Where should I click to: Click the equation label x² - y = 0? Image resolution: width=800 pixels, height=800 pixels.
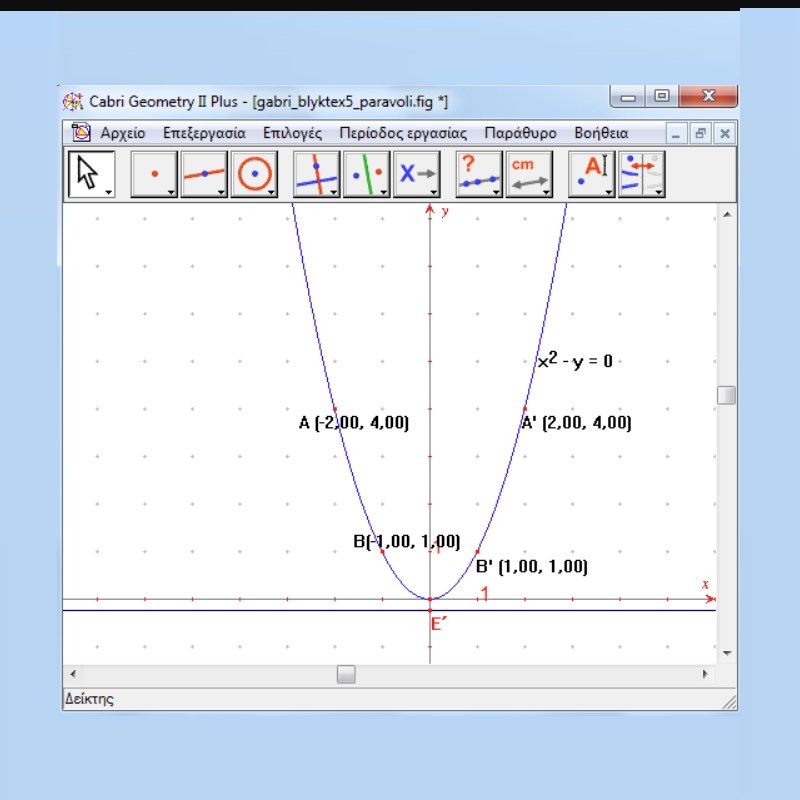coord(575,360)
